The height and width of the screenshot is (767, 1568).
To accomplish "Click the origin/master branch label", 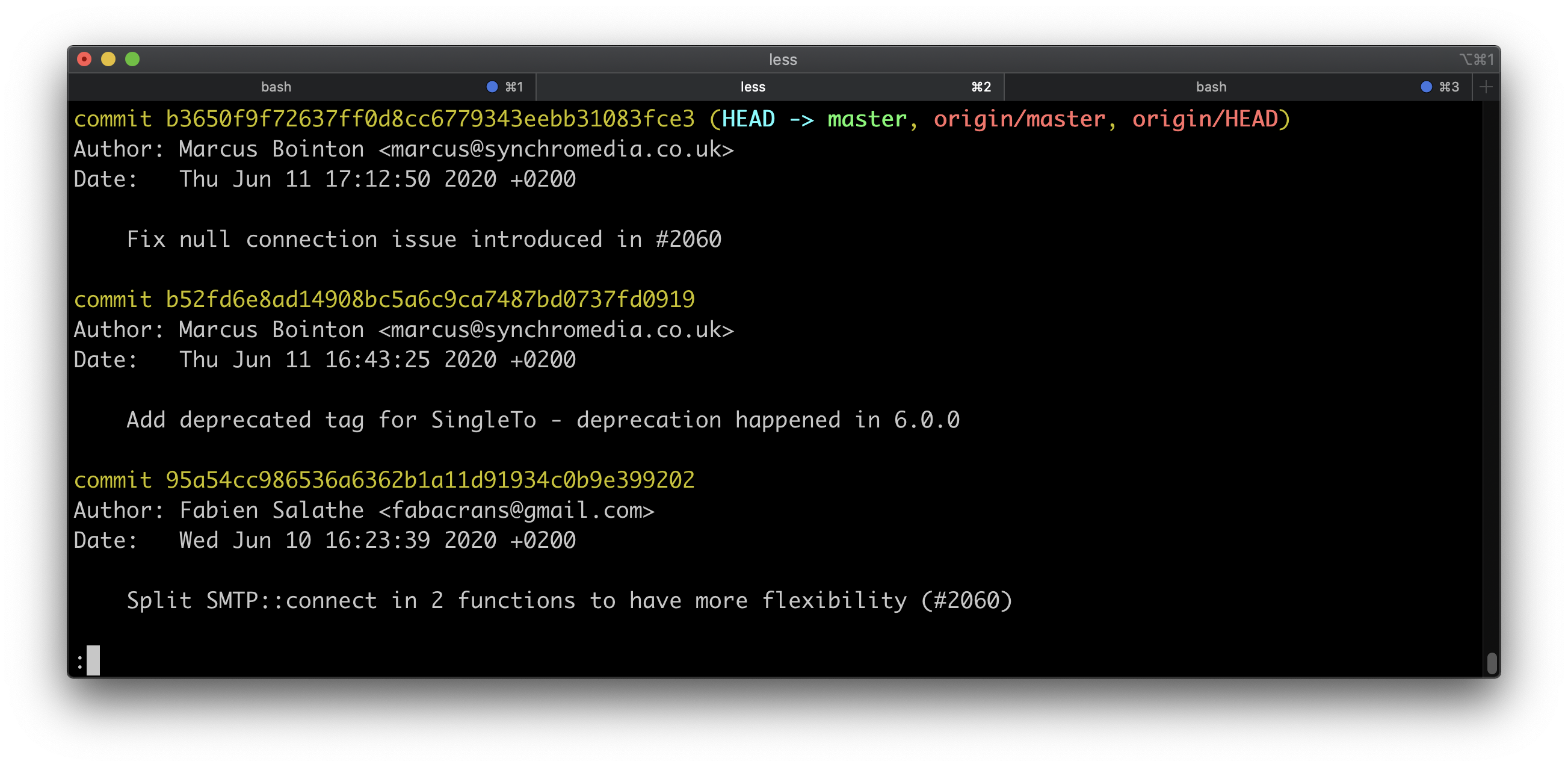I will [1019, 119].
